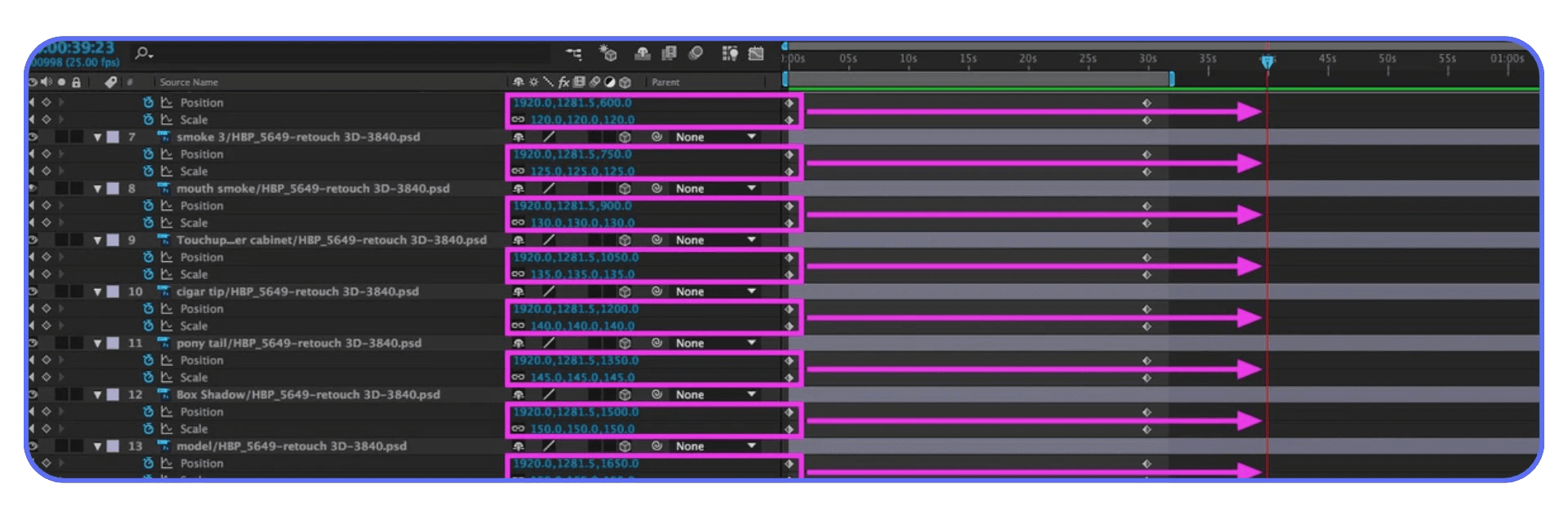This screenshot has height=524, width=1568.
Task: Click Position value 1920.0,1281.5,1200.0
Action: [x=576, y=309]
